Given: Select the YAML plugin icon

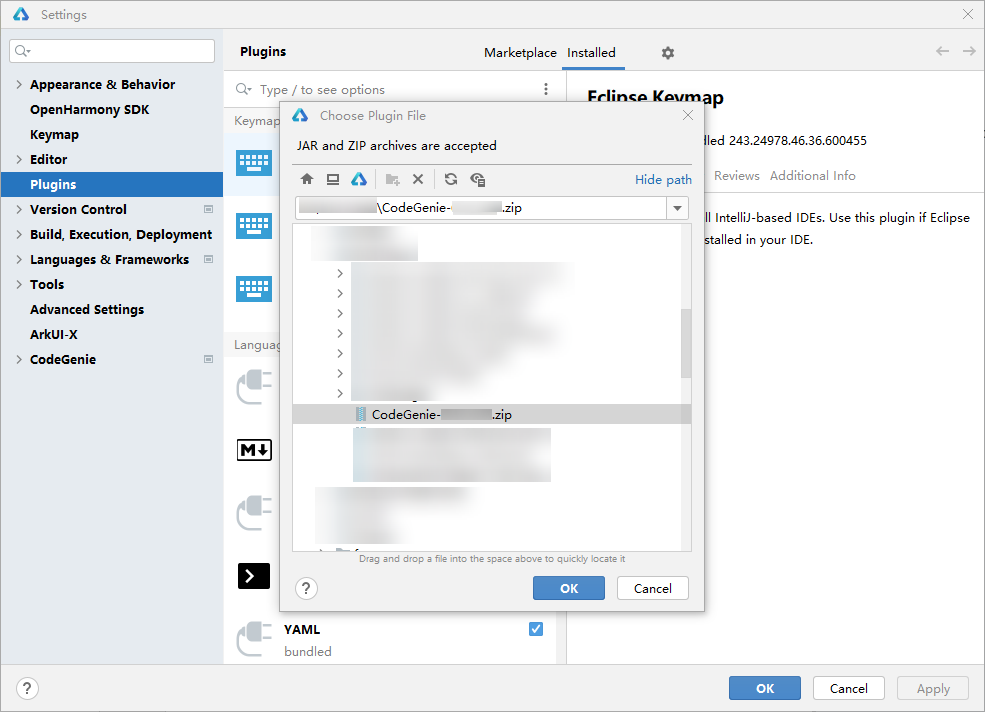Looking at the screenshot, I should click(x=254, y=638).
